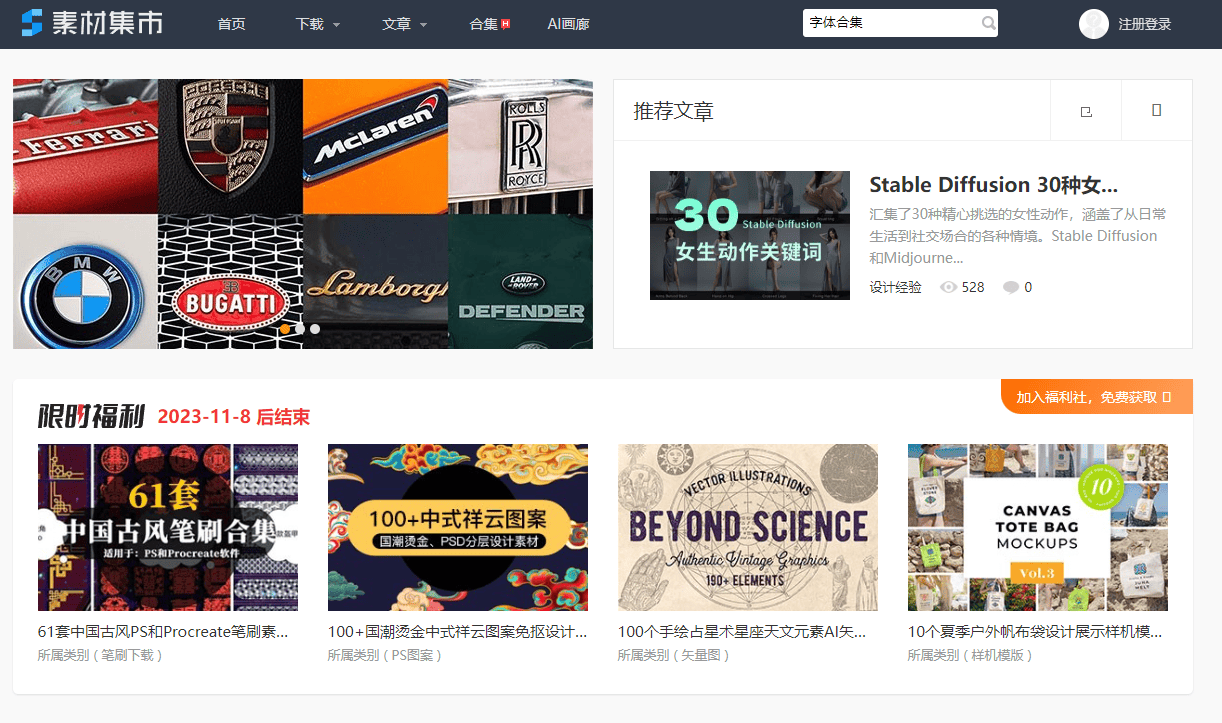Open the Beyond Science vector thumbnail
1222x723 pixels.
tap(747, 527)
